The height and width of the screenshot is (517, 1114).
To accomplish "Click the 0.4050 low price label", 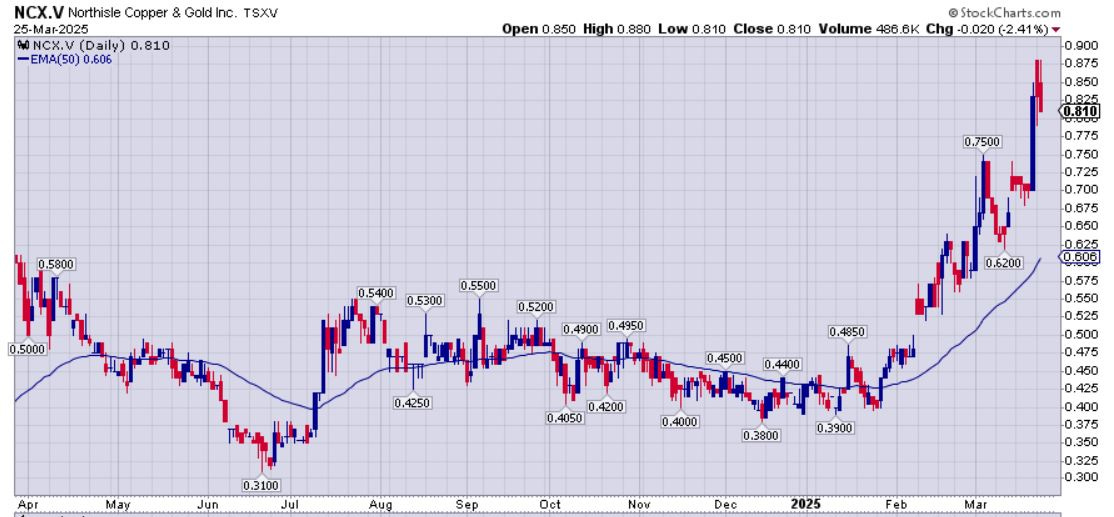I will pos(565,418).
